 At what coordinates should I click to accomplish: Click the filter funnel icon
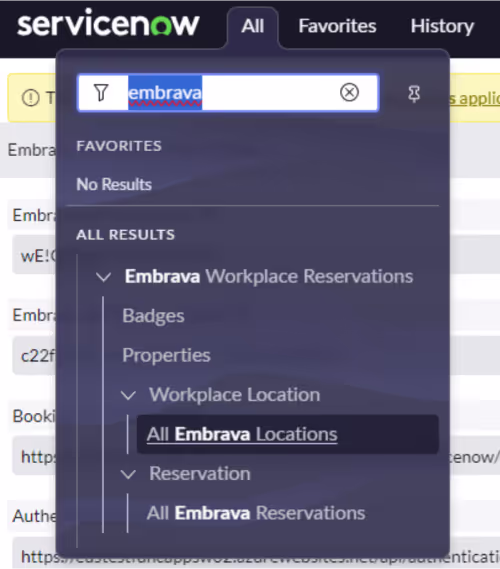101,93
